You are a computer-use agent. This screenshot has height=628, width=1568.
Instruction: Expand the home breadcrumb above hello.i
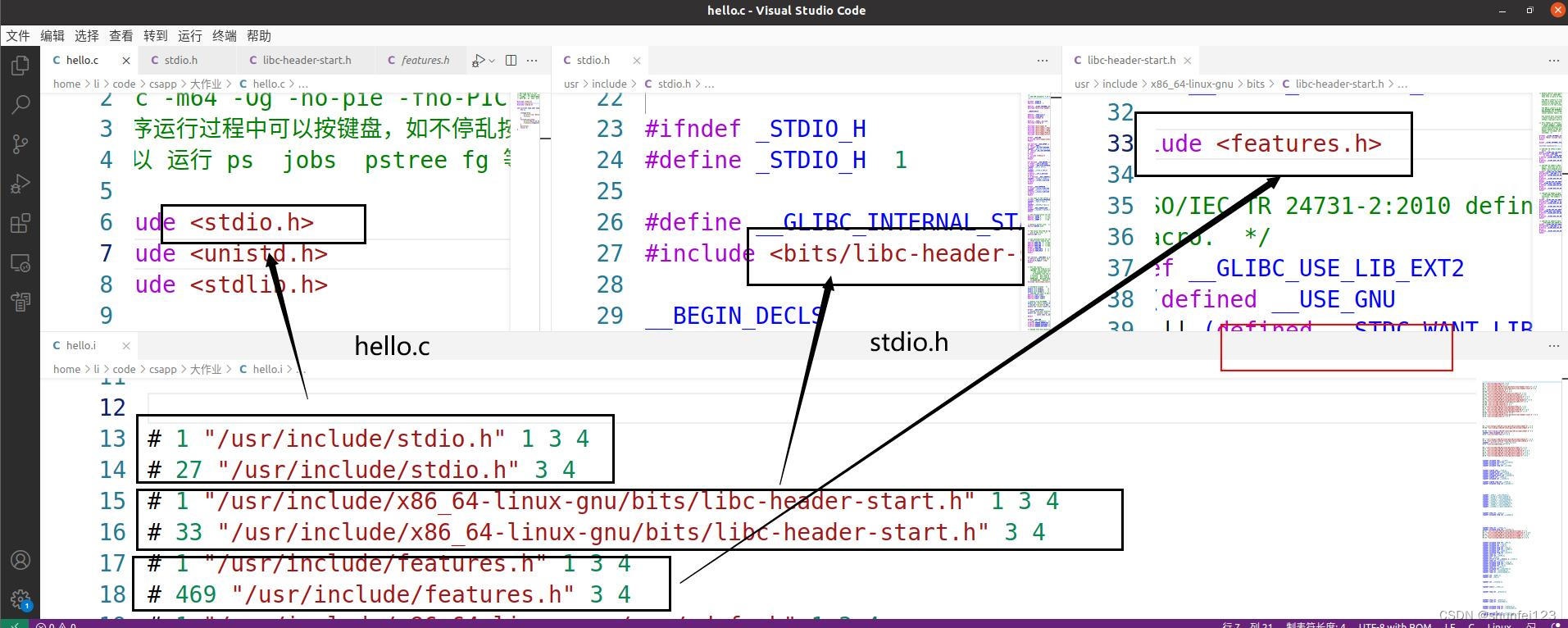[66, 370]
